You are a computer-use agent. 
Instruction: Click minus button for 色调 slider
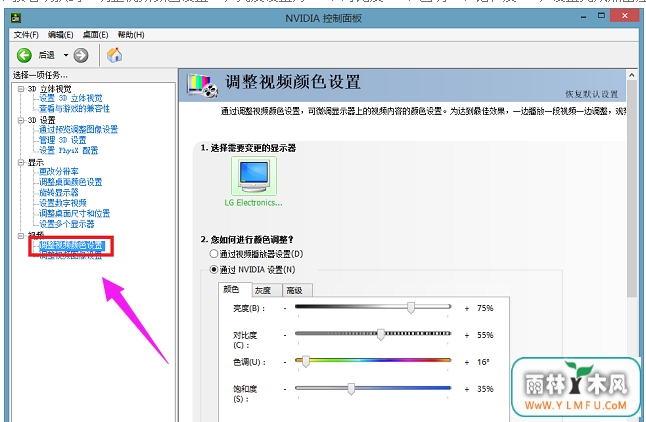(285, 362)
